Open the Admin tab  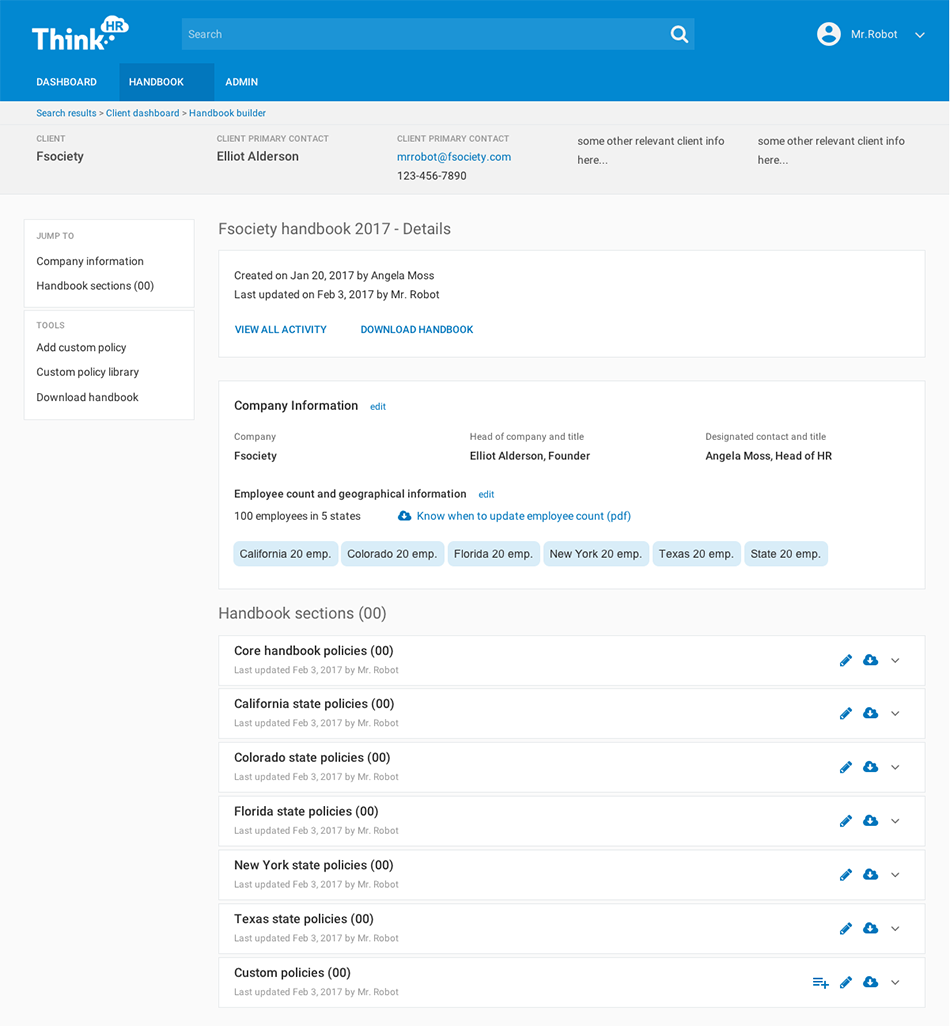point(242,82)
